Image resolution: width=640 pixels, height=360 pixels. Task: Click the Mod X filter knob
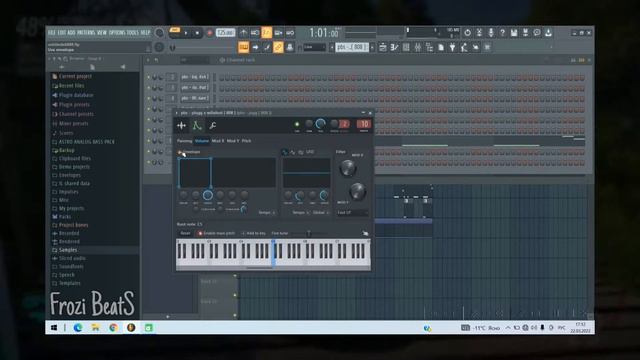(x=348, y=168)
